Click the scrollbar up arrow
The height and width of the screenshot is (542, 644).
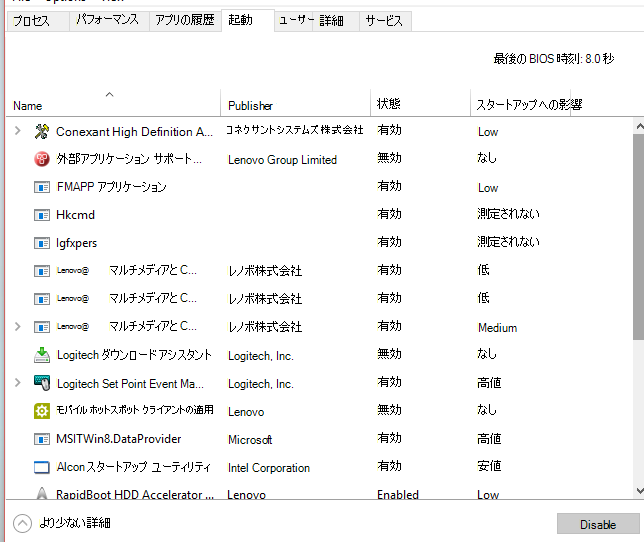coord(639,126)
